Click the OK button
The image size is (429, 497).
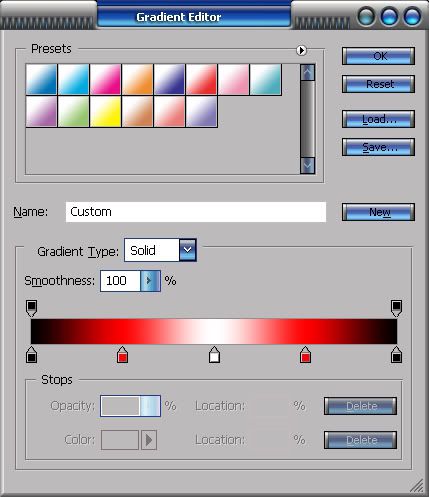coord(378,56)
